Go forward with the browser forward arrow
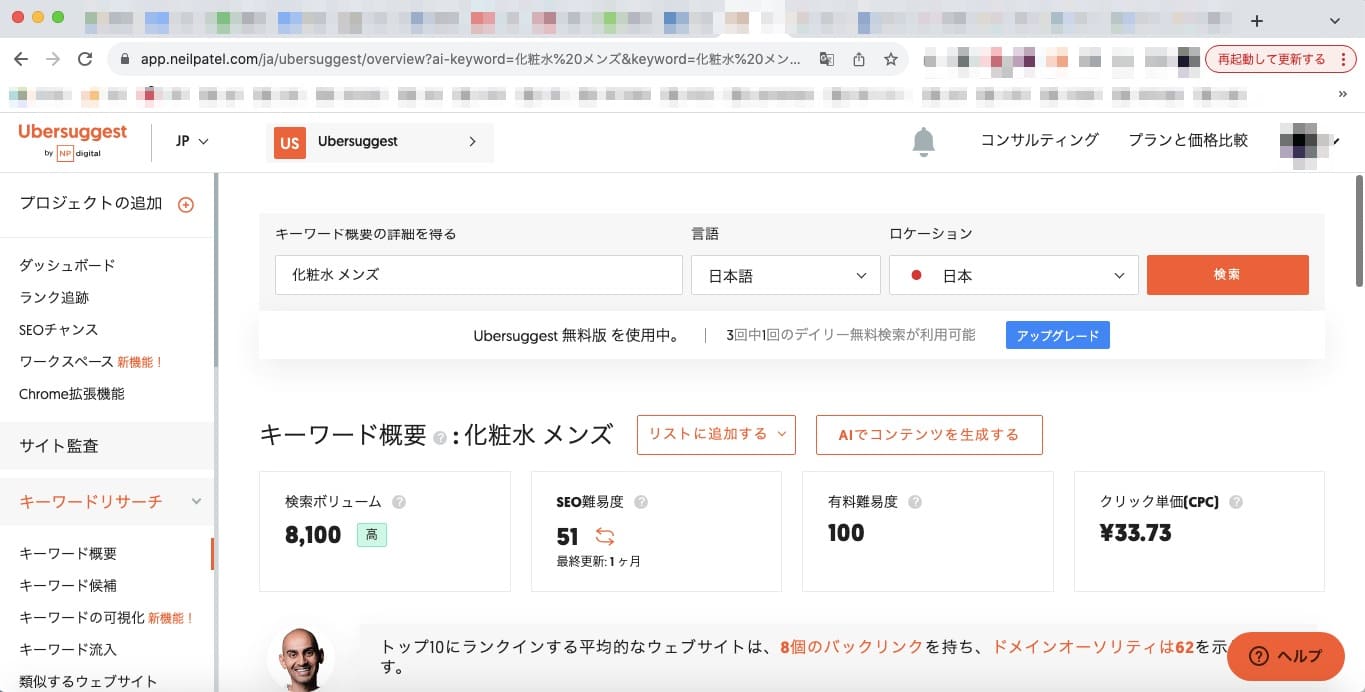 click(53, 59)
